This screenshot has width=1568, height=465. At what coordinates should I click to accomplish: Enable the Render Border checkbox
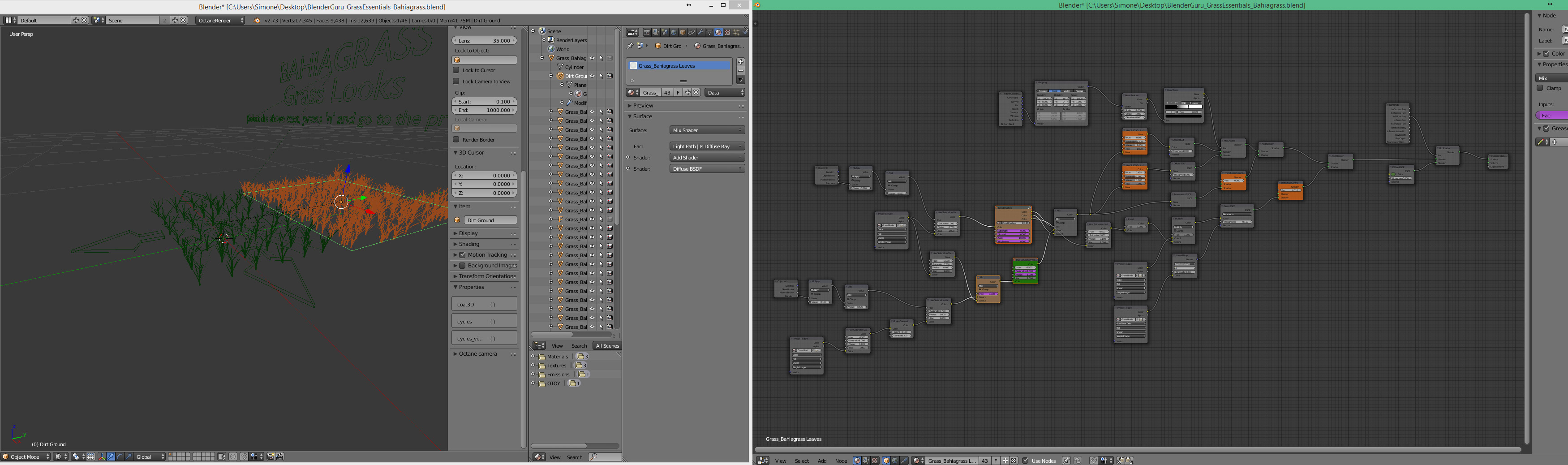pos(456,139)
